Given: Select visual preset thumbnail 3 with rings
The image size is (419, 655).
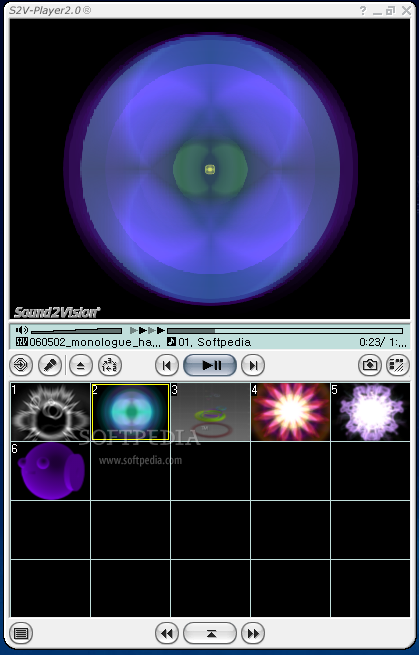Looking at the screenshot, I should 211,412.
